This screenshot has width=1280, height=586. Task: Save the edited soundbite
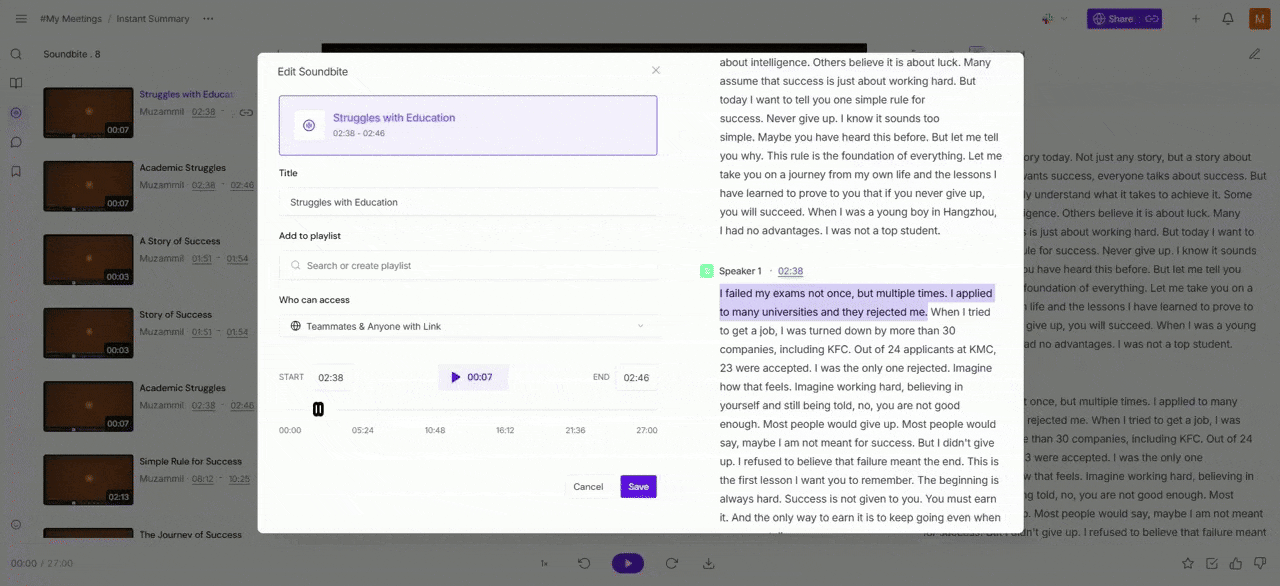point(638,486)
